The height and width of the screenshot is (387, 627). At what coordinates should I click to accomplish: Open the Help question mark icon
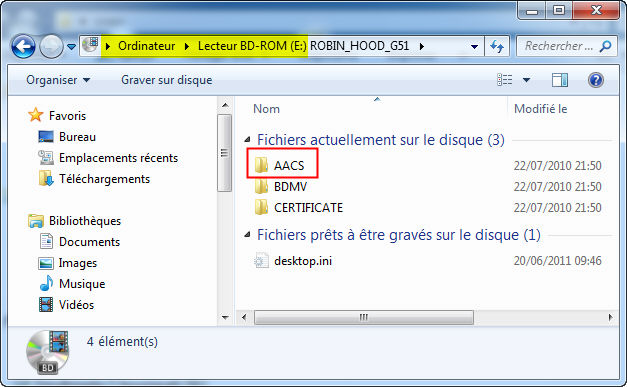595,80
